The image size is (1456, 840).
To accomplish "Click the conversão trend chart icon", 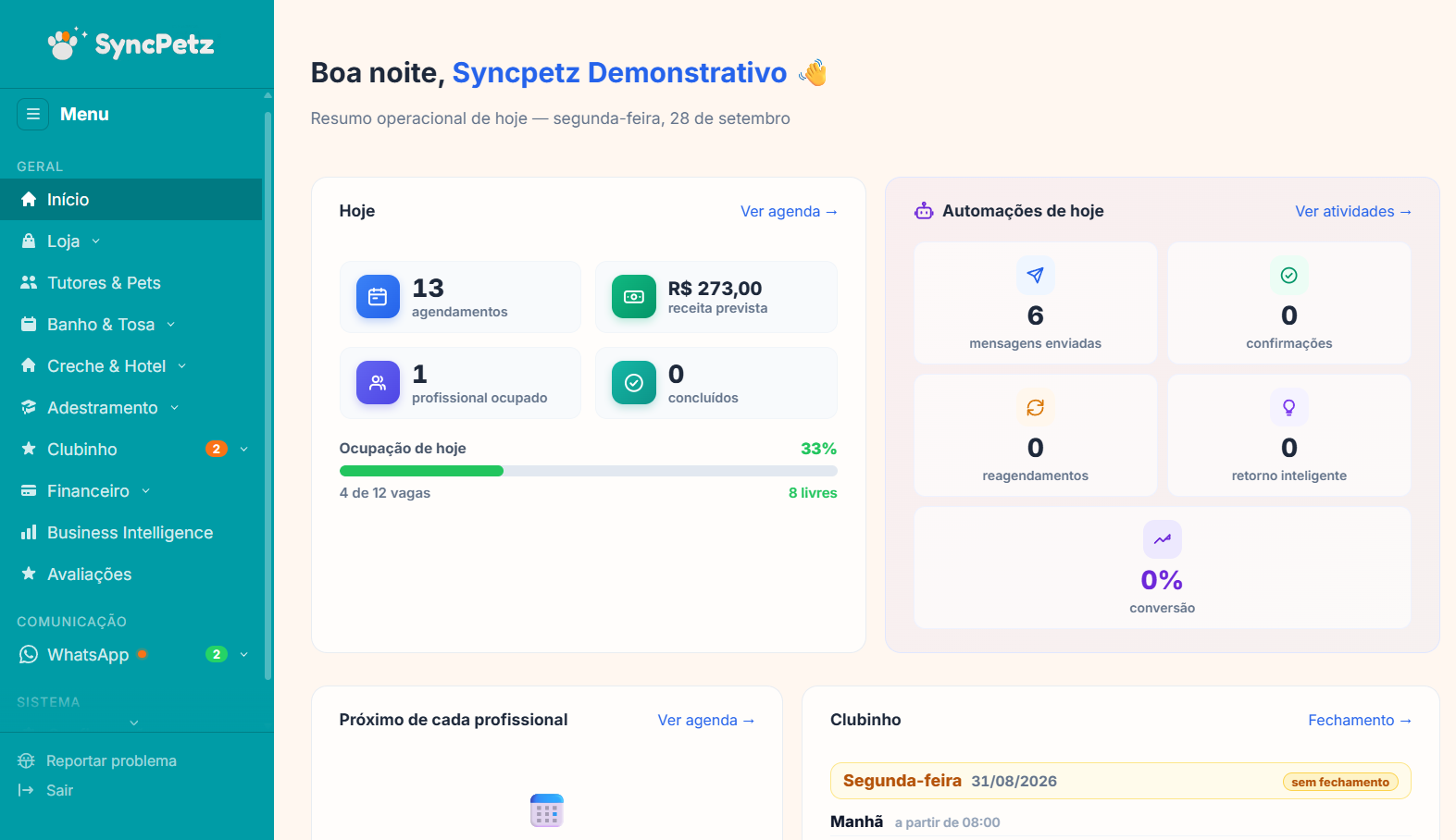I will 1163,539.
